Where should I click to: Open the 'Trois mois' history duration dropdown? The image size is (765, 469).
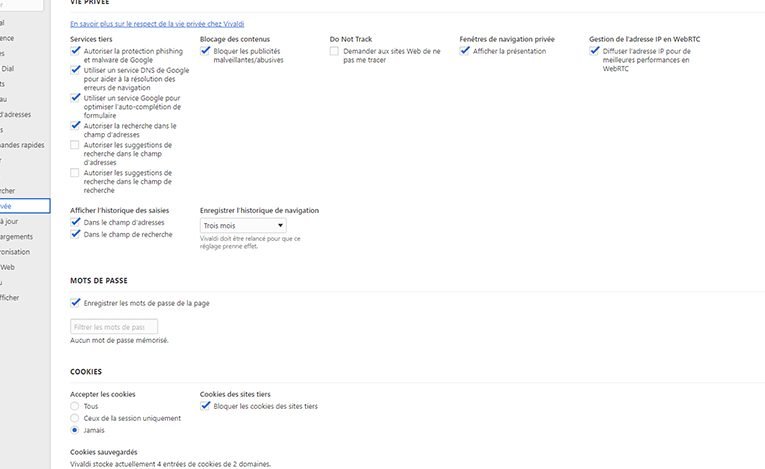point(243,226)
